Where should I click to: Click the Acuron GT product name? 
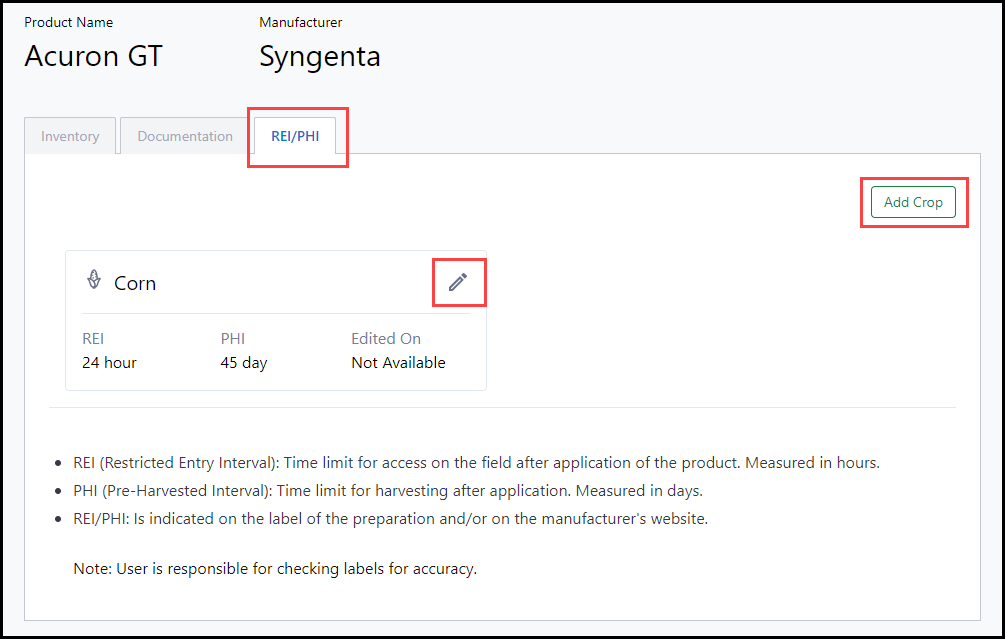point(93,56)
